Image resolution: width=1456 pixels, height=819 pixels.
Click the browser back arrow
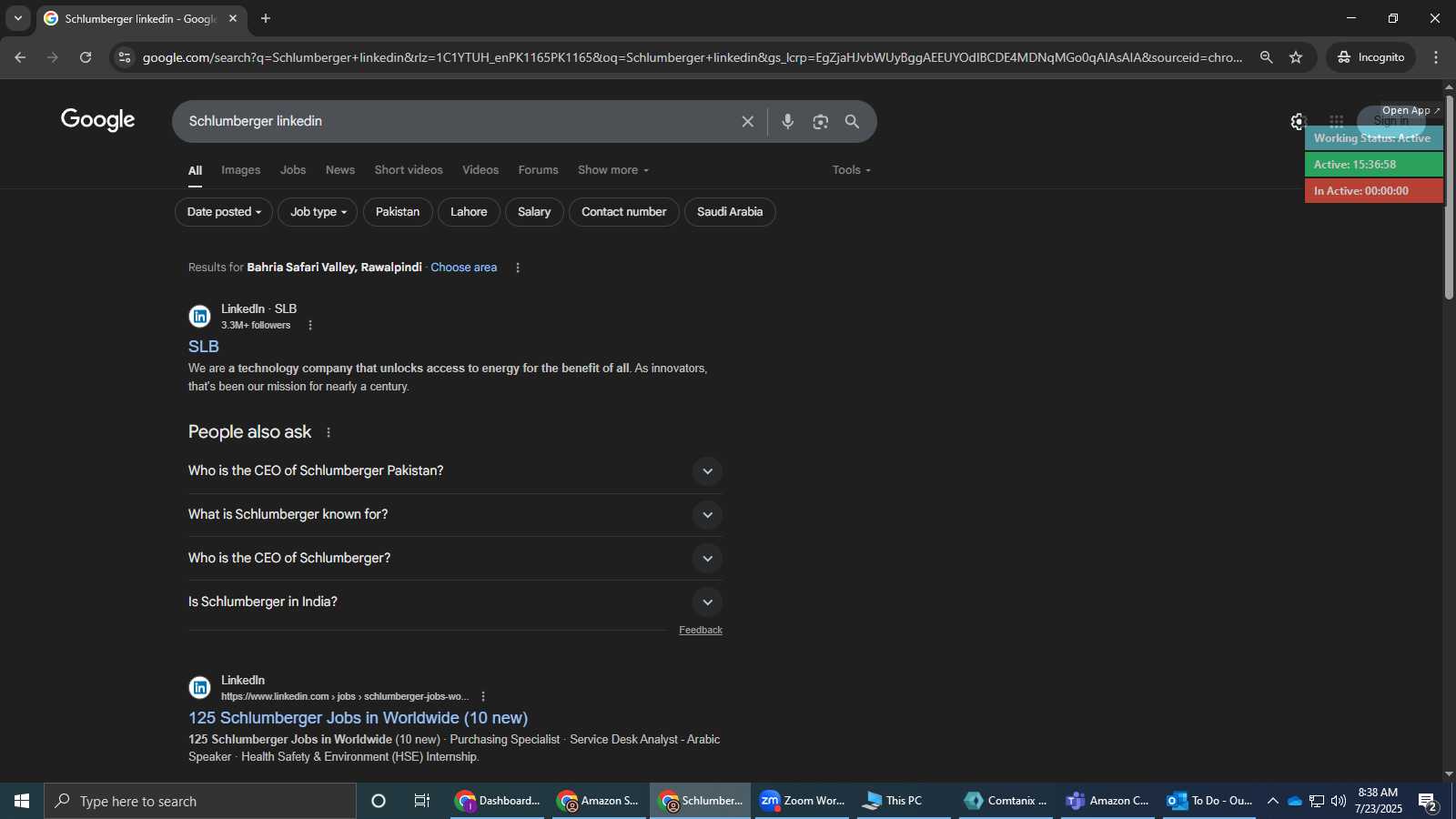20,57
